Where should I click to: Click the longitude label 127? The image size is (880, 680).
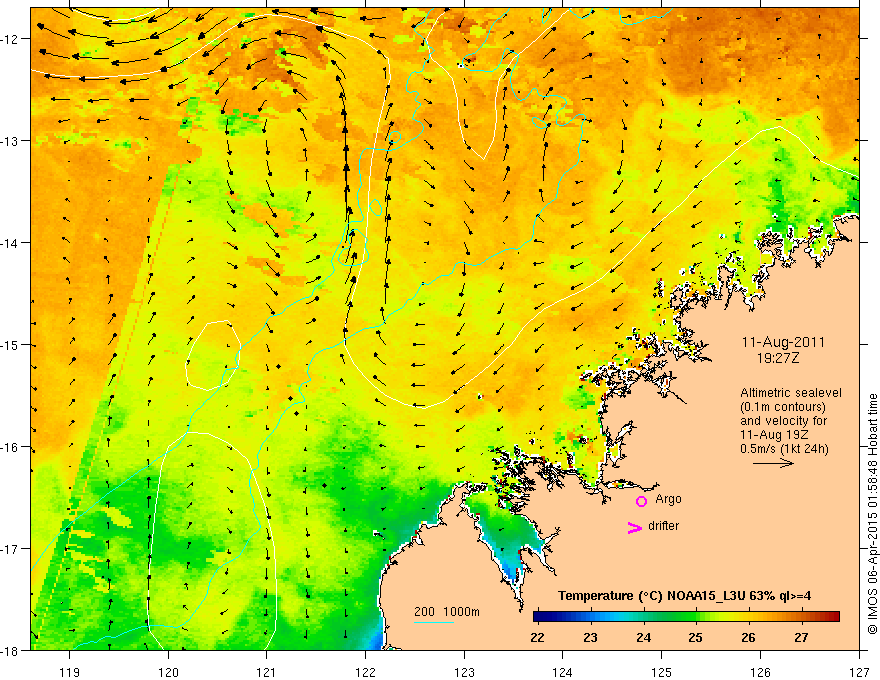[x=859, y=672]
